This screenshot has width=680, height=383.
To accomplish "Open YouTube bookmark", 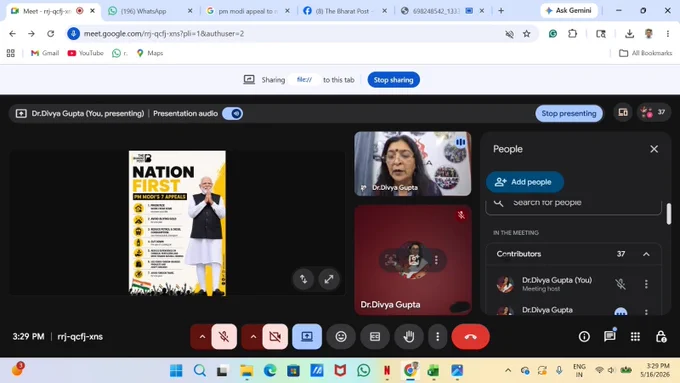I will tap(85, 53).
